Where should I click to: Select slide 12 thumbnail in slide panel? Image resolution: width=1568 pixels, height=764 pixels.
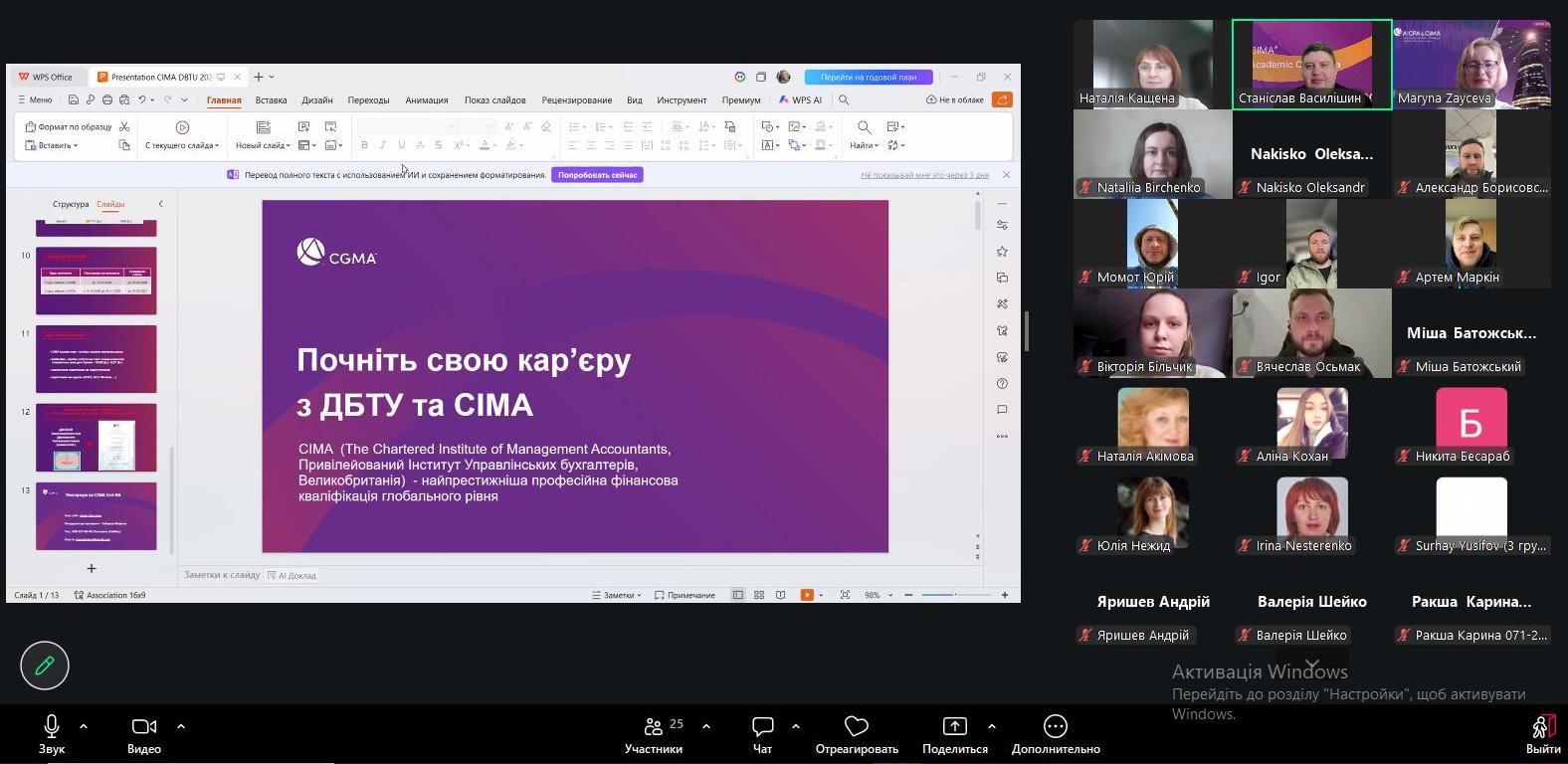97,438
